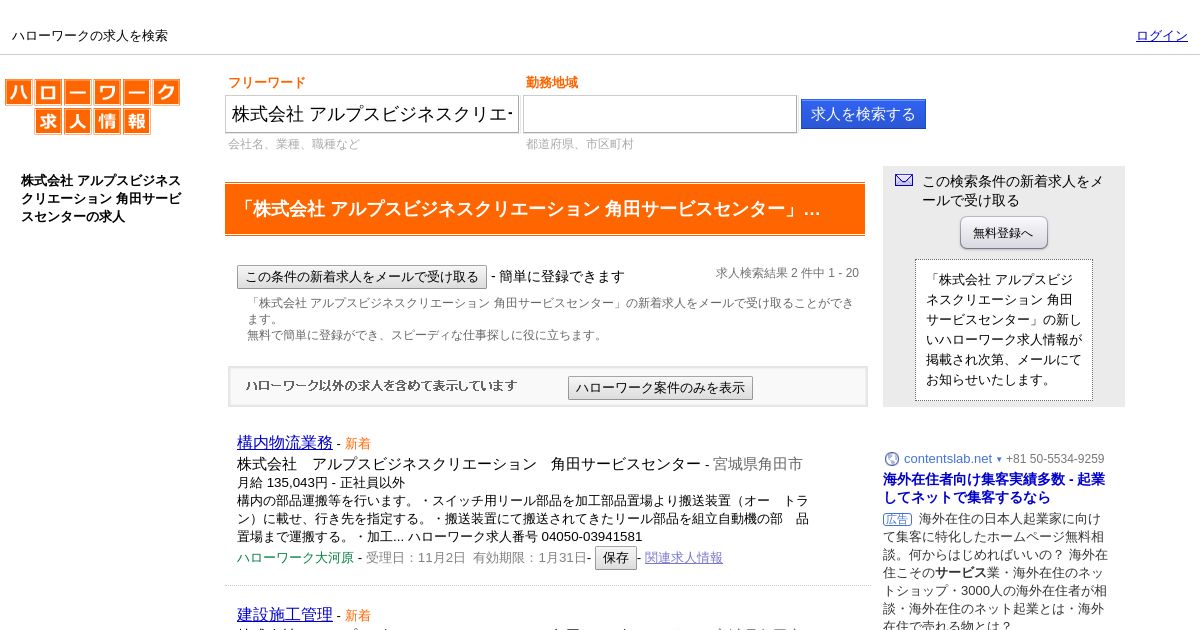The width and height of the screenshot is (1200, 630).
Task: Open the 海外在住者向け集客実績多数 ad headline
Action: (x=994, y=488)
